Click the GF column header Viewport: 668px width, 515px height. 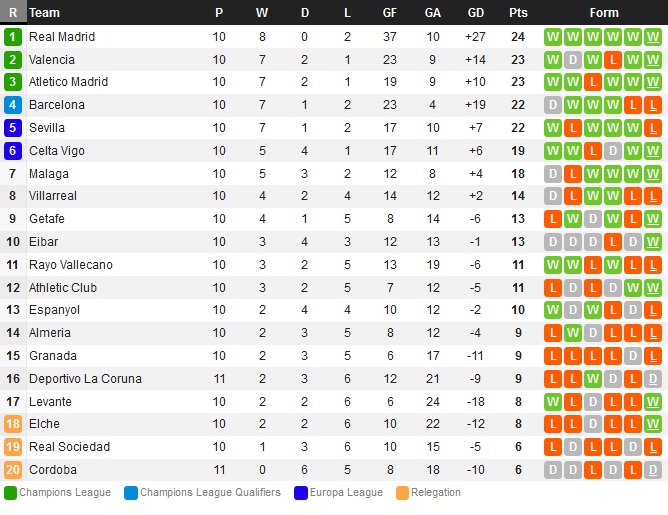pyautogui.click(x=390, y=13)
